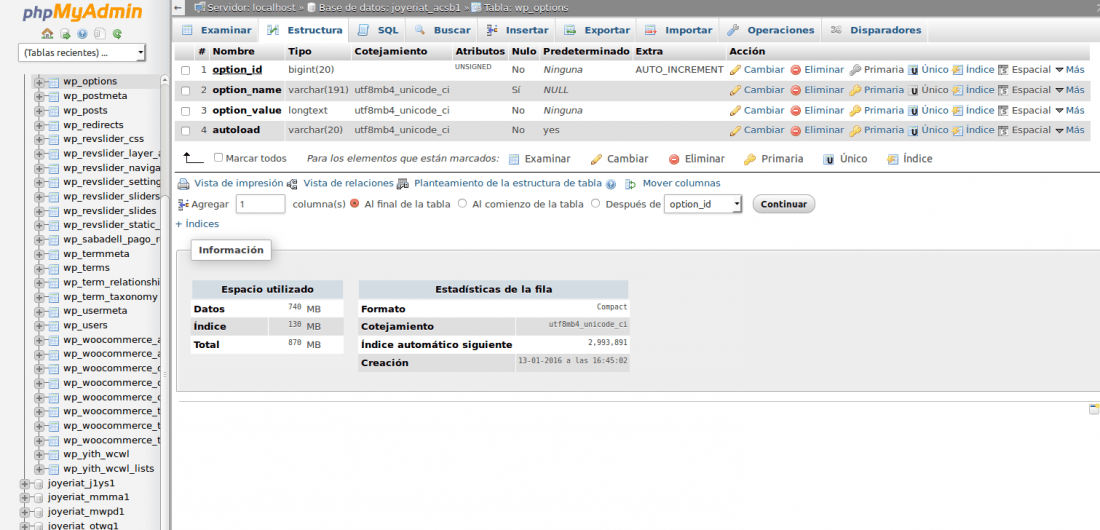Click the bulk Primaria key icon
This screenshot has height=530, width=1100.
[x=750, y=159]
